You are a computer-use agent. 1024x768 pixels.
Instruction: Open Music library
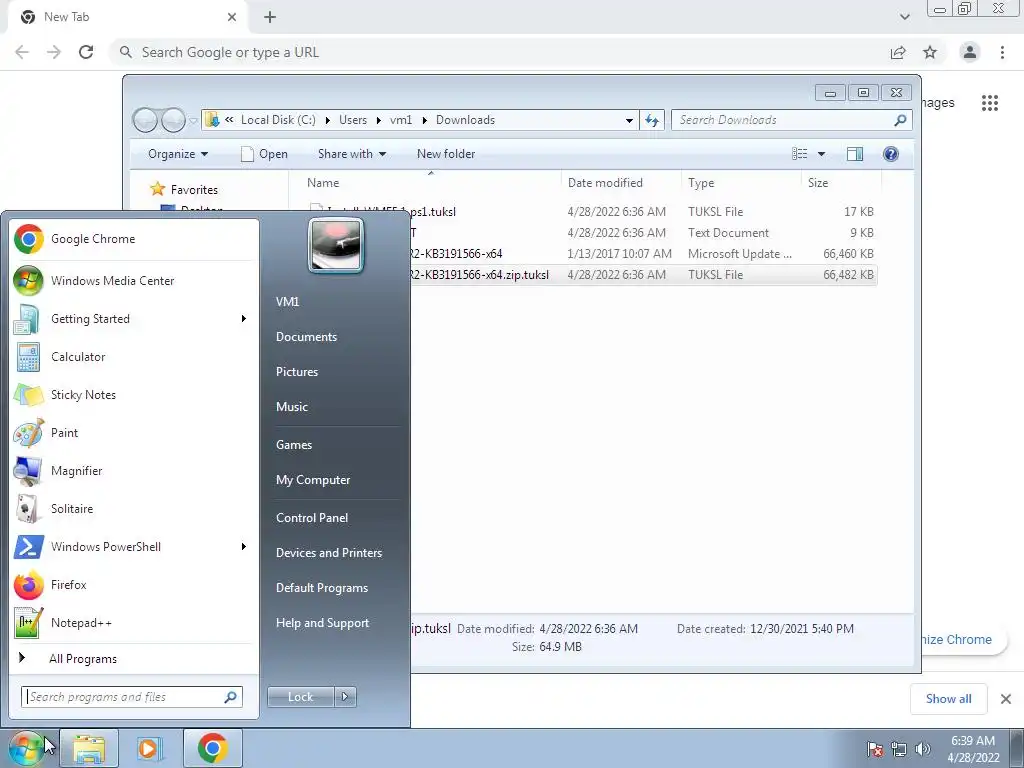292,407
